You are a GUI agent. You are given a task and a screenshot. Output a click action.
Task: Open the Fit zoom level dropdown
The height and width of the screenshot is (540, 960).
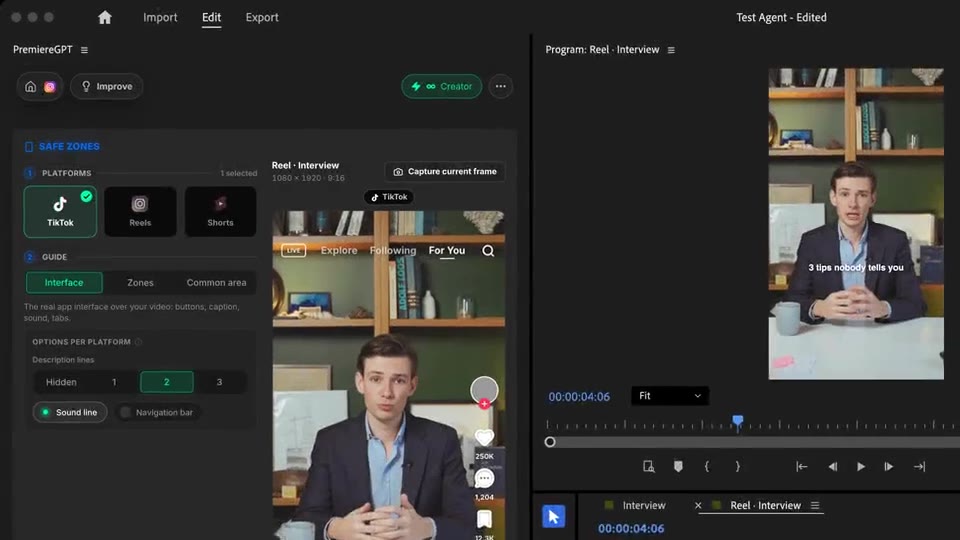click(670, 396)
